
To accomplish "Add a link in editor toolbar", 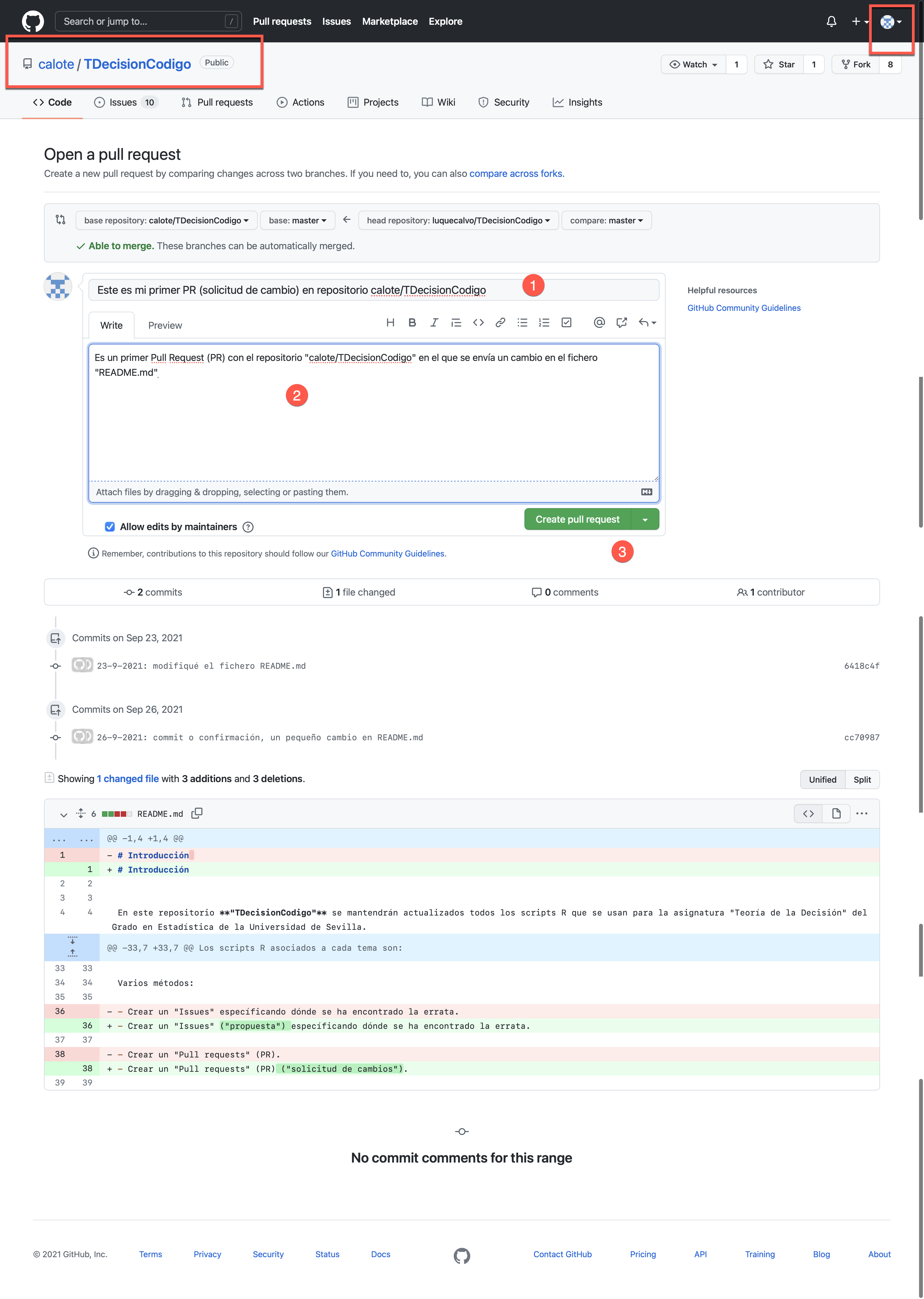I will pyautogui.click(x=500, y=323).
